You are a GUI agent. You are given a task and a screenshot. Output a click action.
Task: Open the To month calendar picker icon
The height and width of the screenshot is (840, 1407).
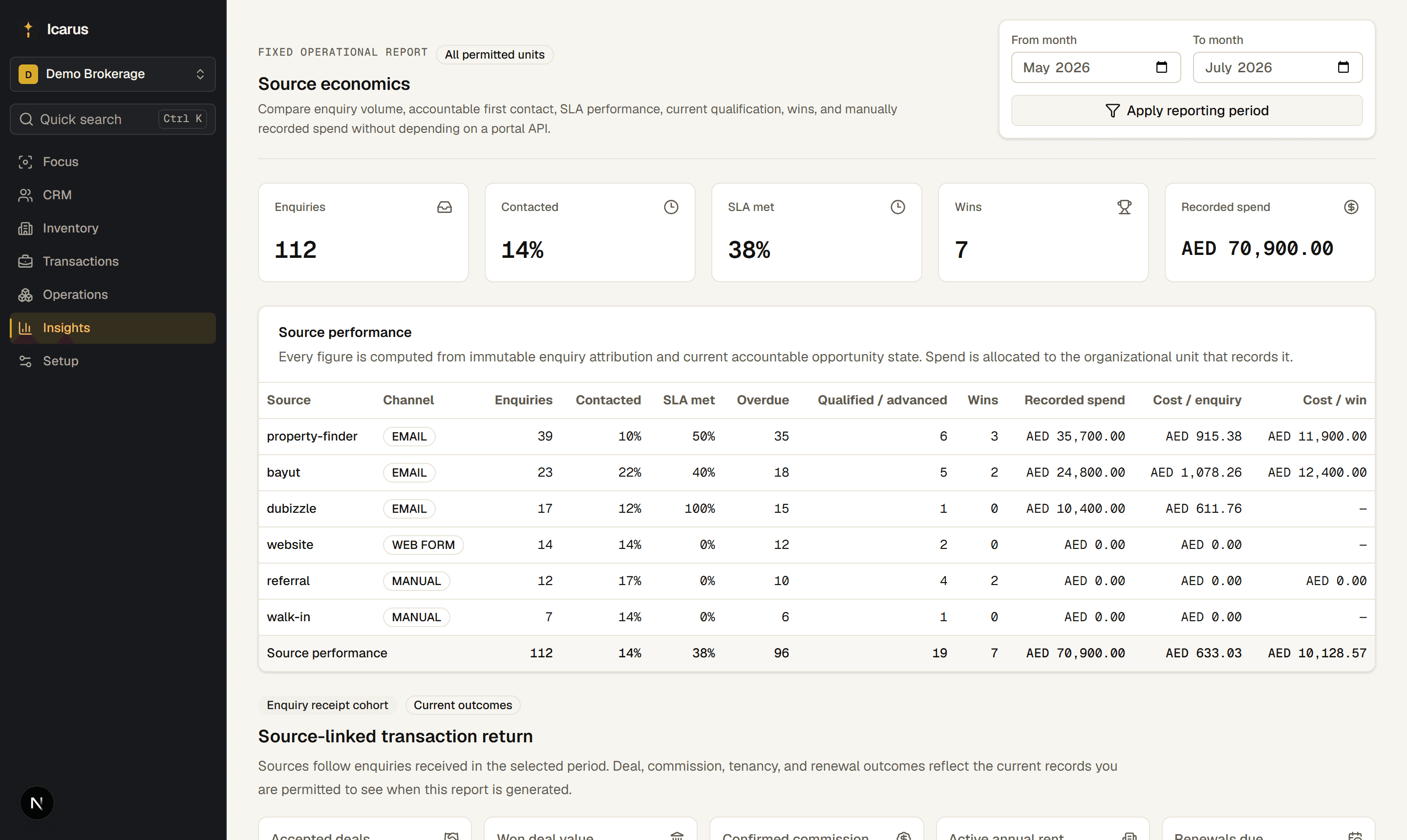[x=1343, y=67]
